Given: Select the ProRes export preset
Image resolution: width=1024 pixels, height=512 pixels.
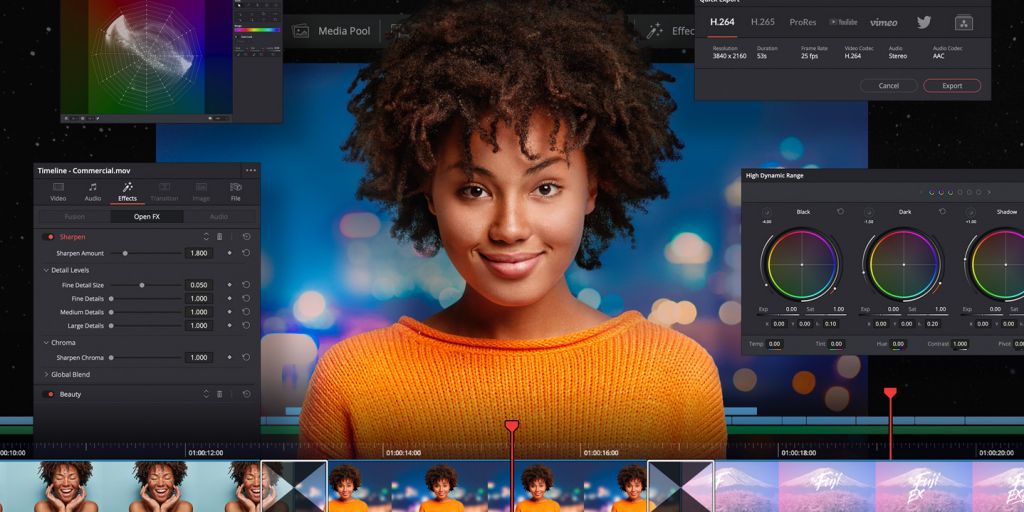Looking at the screenshot, I should 803,22.
